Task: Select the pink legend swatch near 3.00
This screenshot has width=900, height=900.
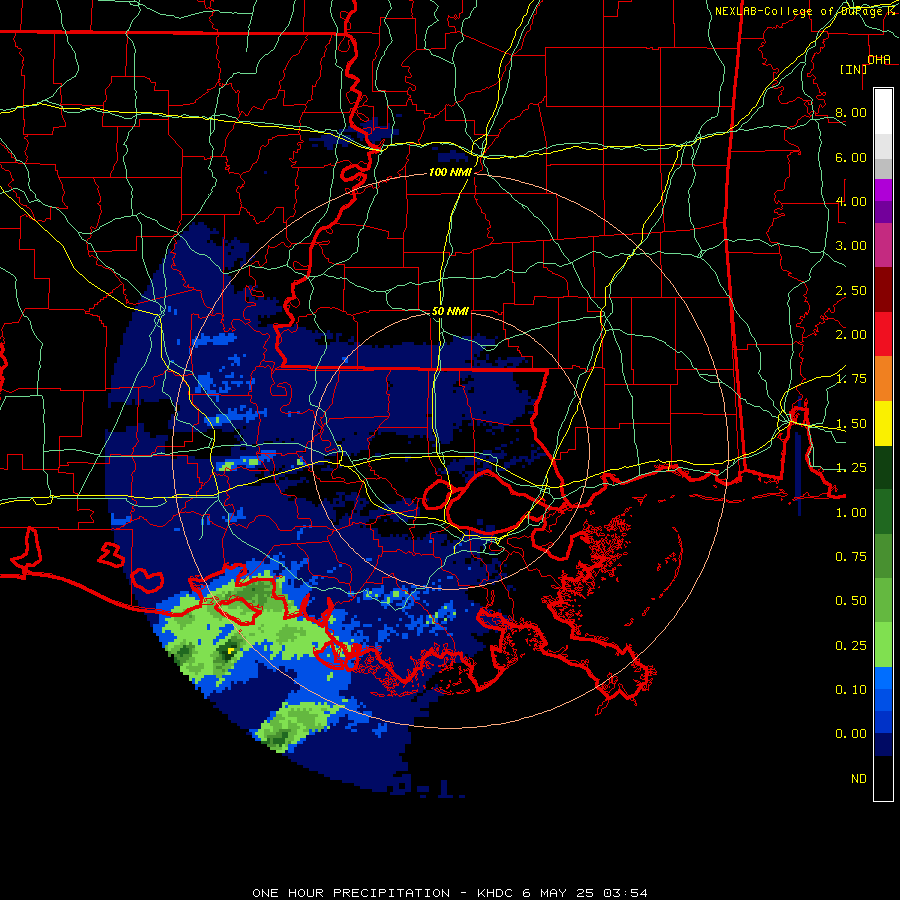Action: click(883, 246)
